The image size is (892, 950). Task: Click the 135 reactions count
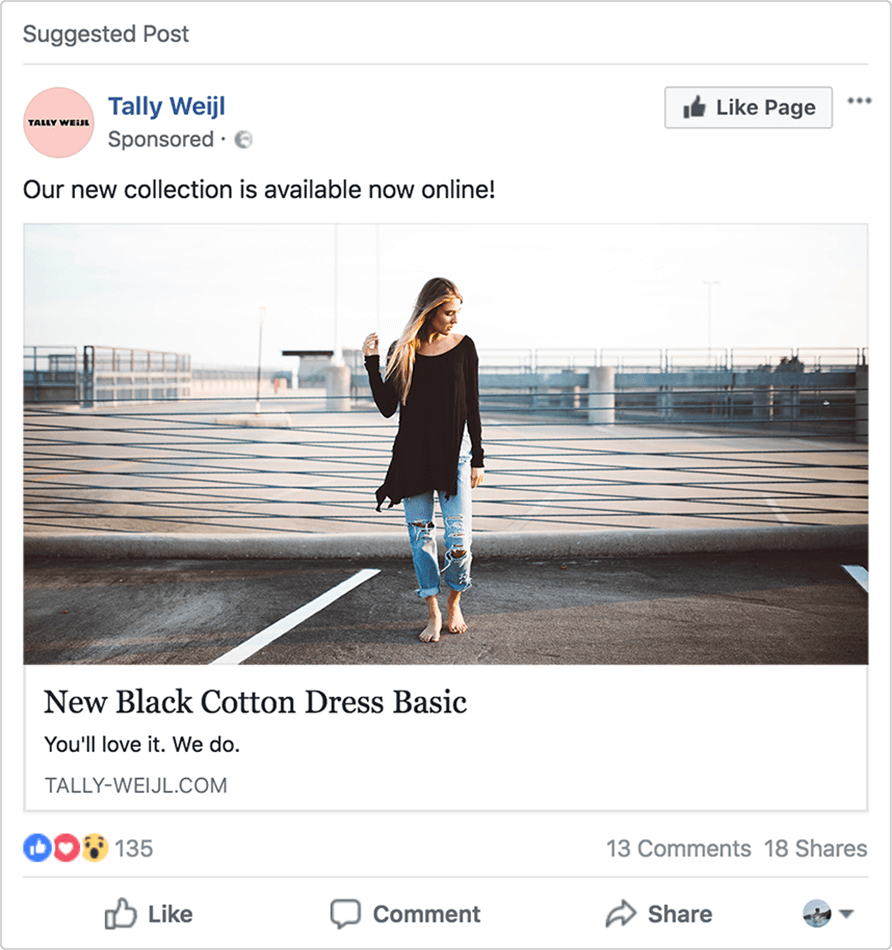(133, 848)
